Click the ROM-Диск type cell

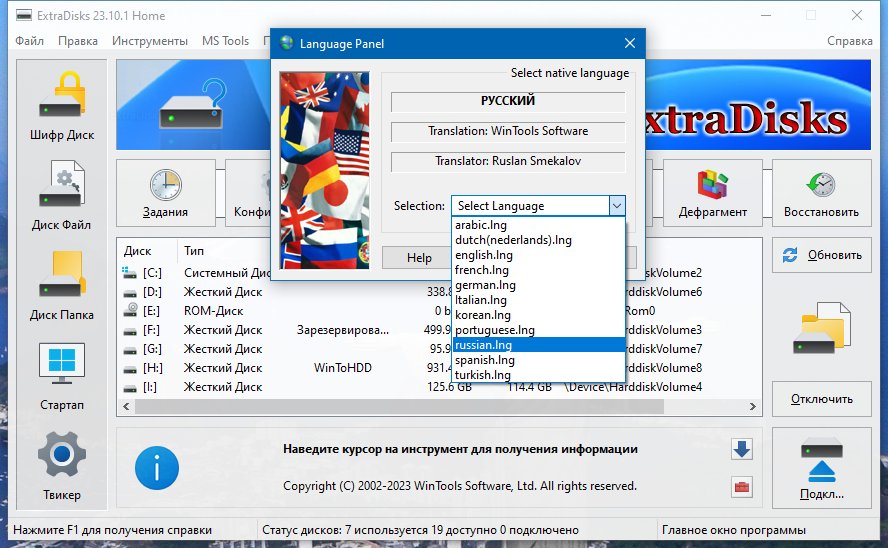(214, 311)
